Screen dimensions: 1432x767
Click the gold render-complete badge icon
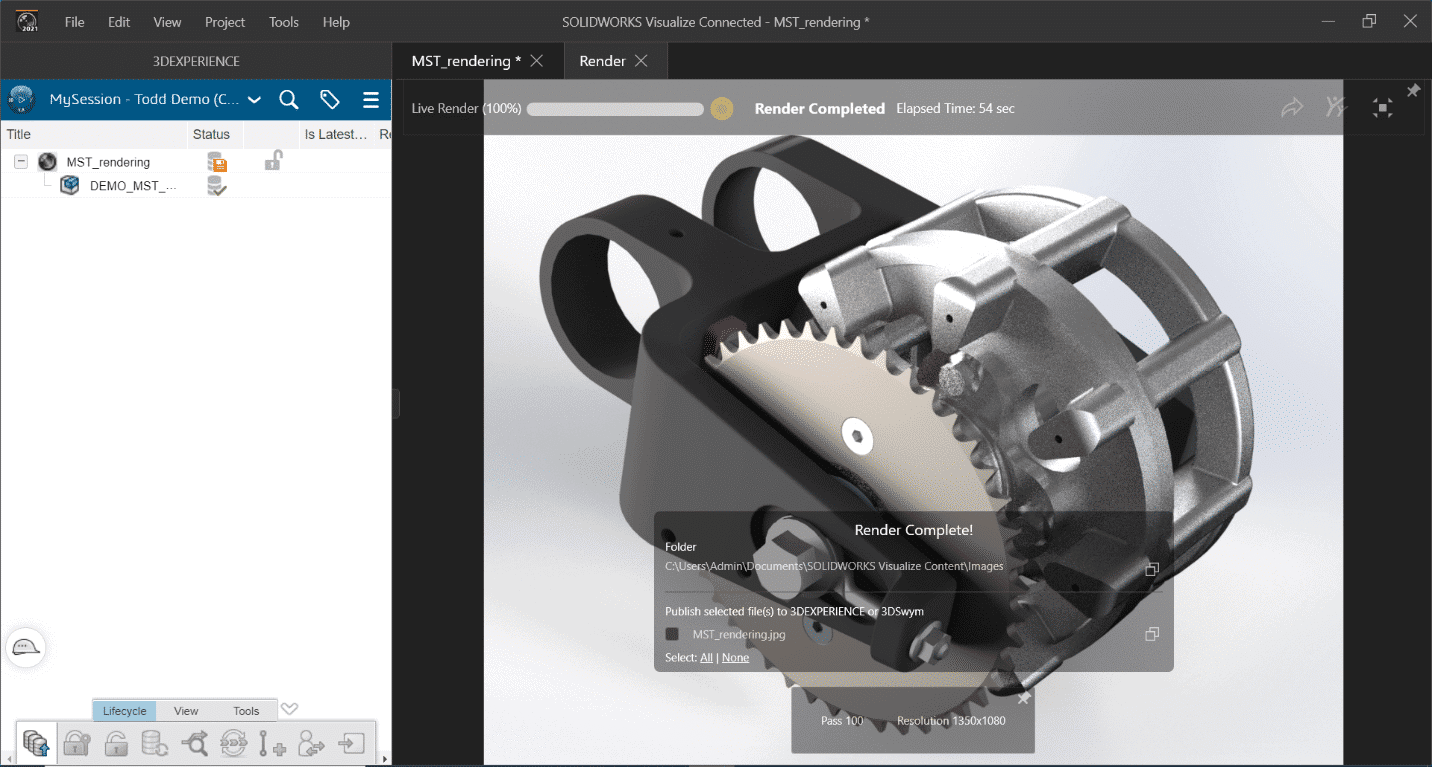pos(722,108)
